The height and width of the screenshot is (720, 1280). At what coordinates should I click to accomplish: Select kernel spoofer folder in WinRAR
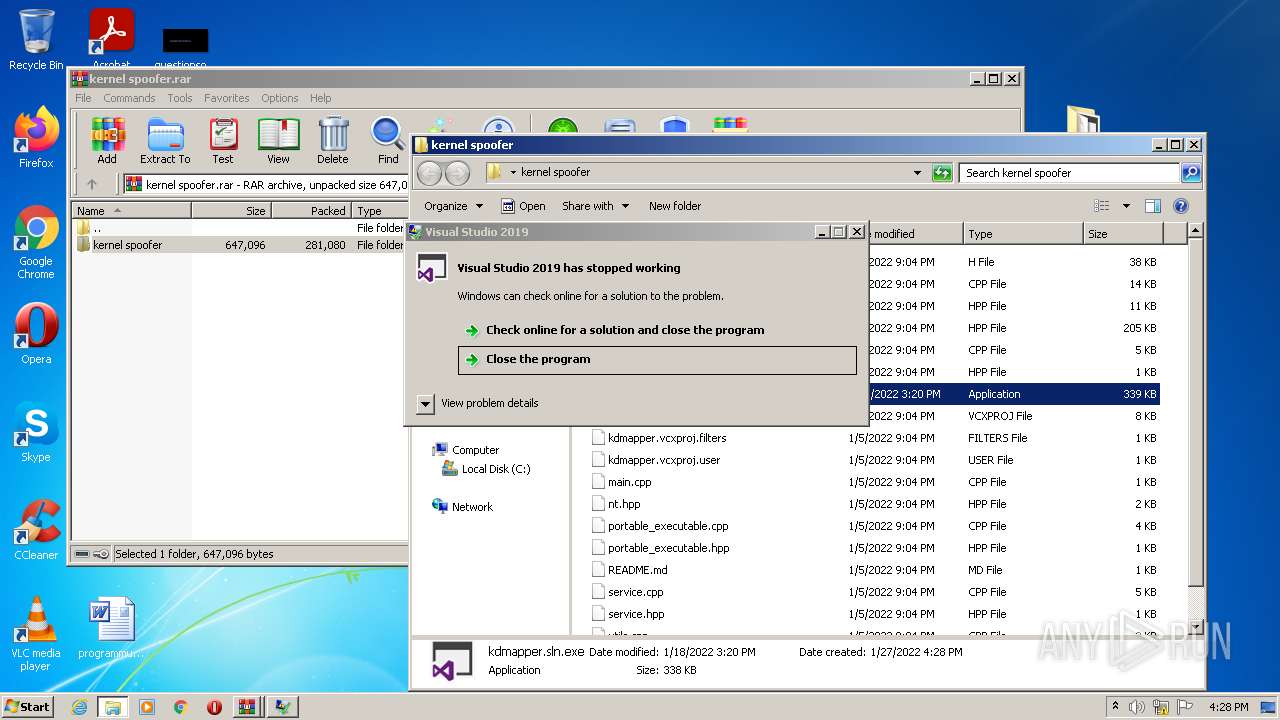point(127,245)
